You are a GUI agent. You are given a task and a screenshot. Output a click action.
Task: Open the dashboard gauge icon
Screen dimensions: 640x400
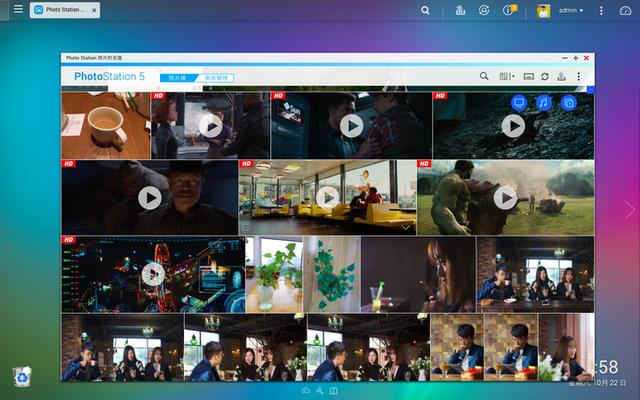click(x=625, y=11)
